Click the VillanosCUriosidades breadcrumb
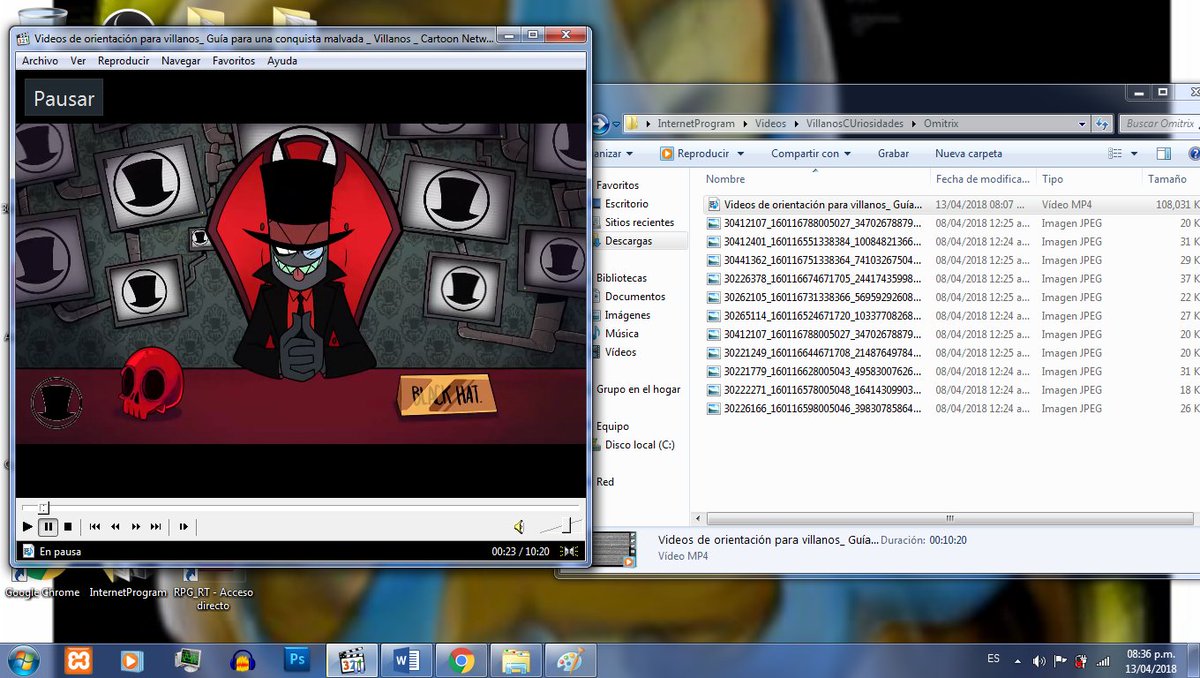1200x678 pixels. 855,124
